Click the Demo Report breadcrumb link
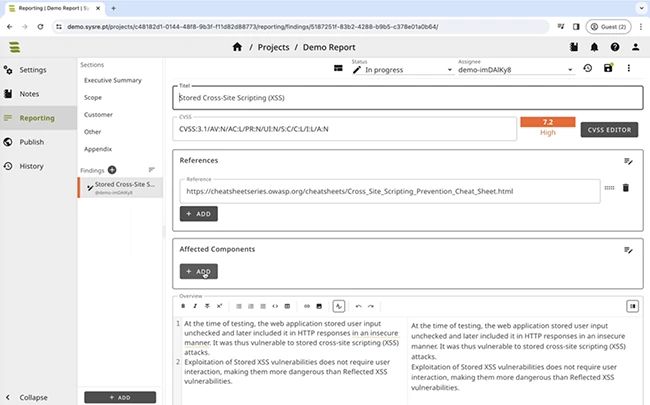Image resolution: width=650 pixels, height=405 pixels. pyautogui.click(x=329, y=47)
